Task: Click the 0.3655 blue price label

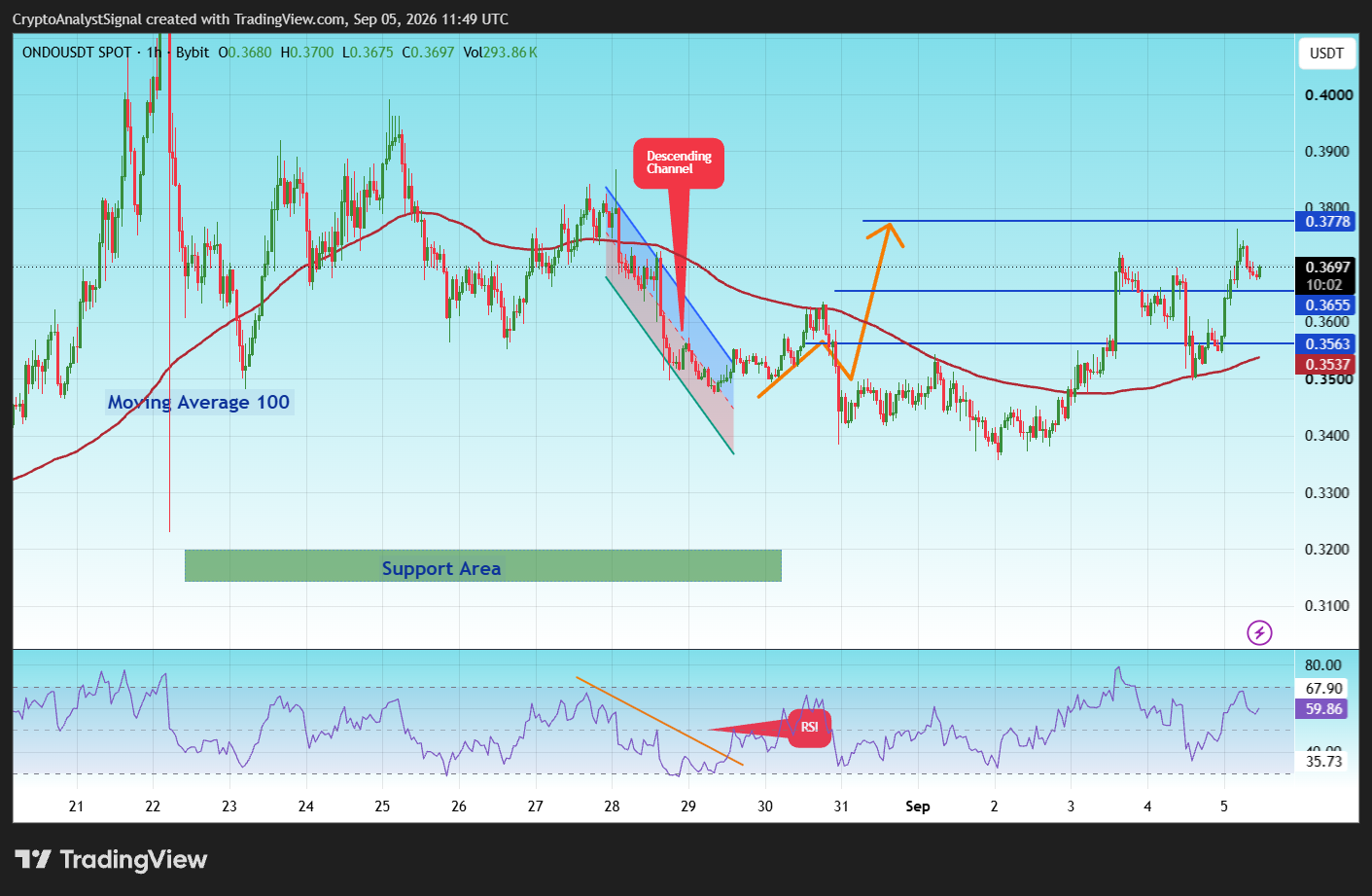Action: coord(1327,305)
